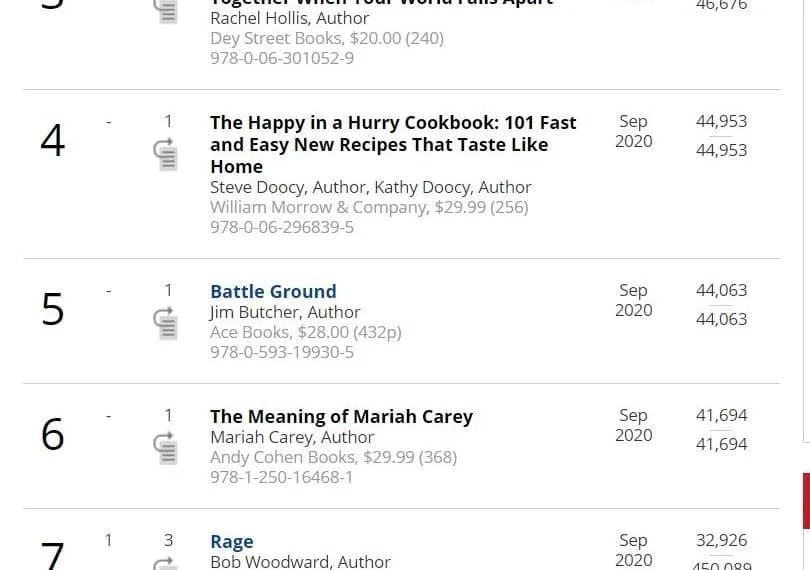
Task: Click the list icon next to Battle Ground
Action: (167, 321)
